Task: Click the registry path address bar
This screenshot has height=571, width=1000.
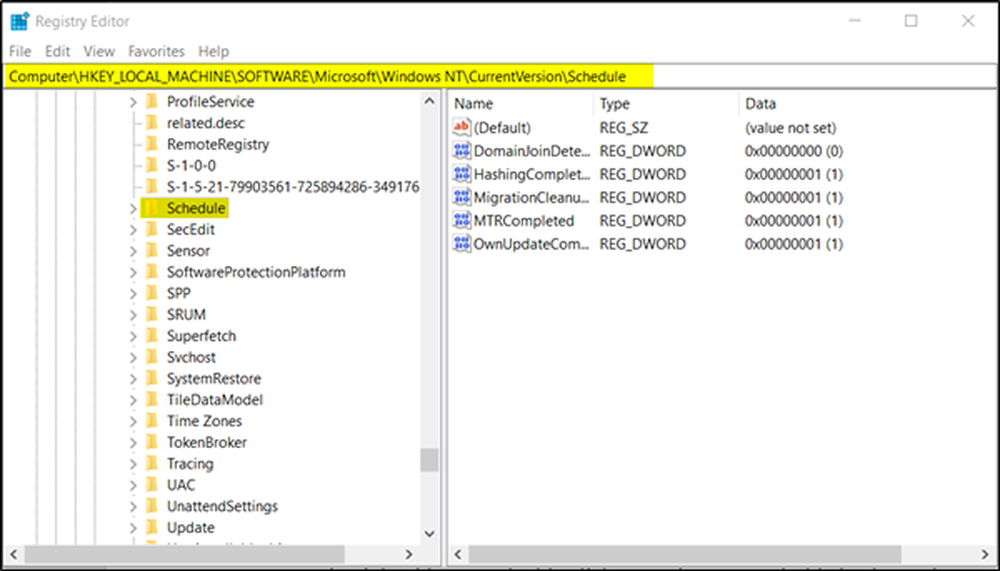Action: (500, 76)
